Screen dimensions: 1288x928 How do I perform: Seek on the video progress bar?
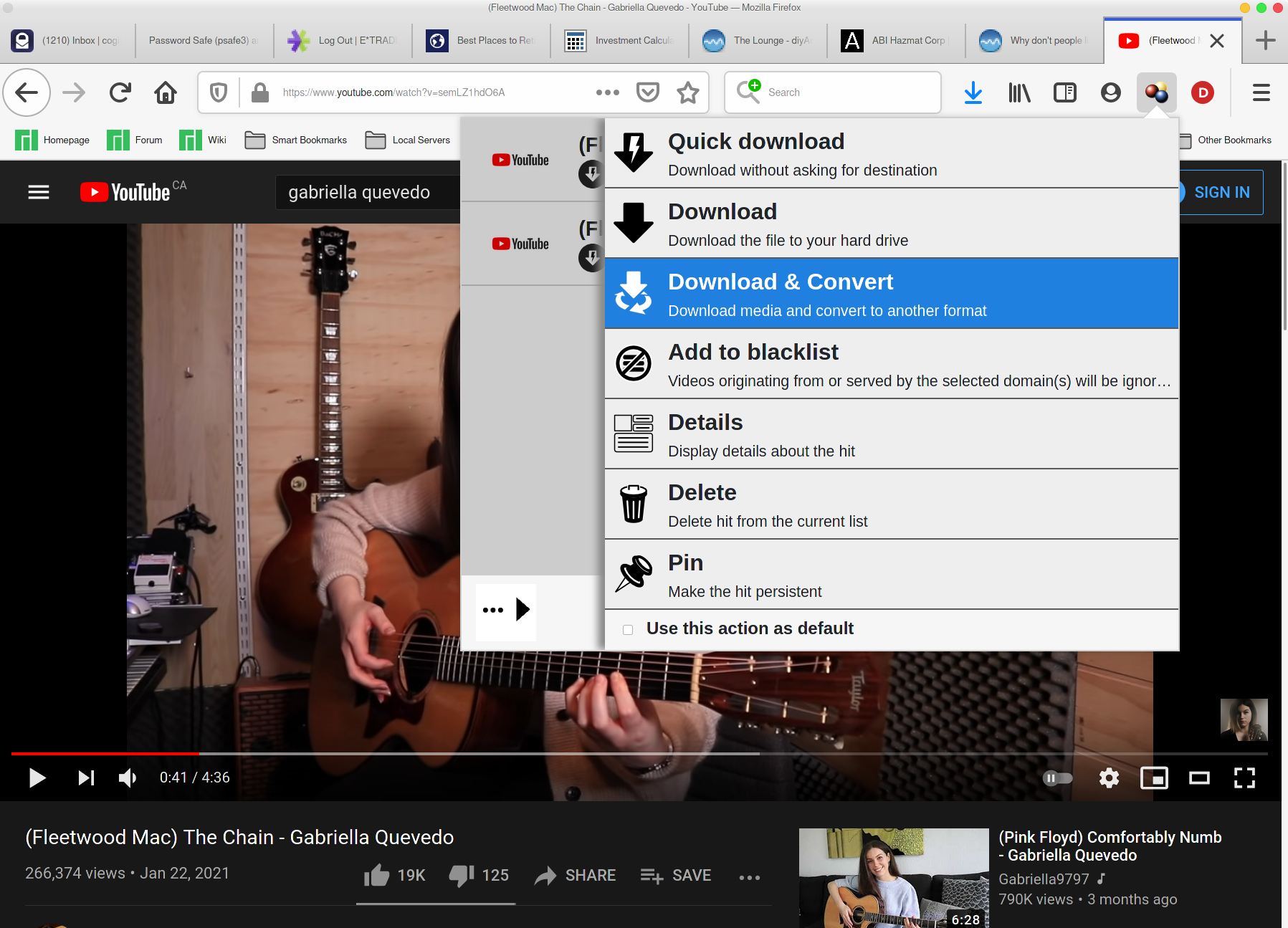tap(639, 754)
